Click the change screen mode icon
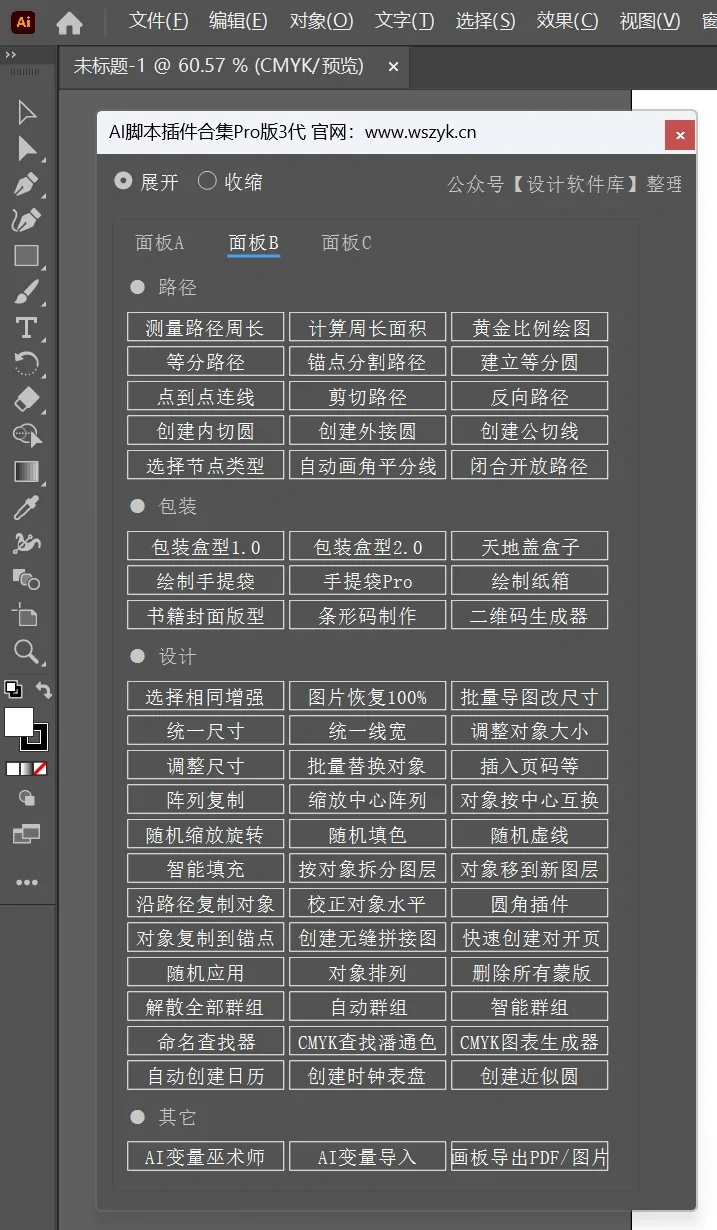 (27, 834)
